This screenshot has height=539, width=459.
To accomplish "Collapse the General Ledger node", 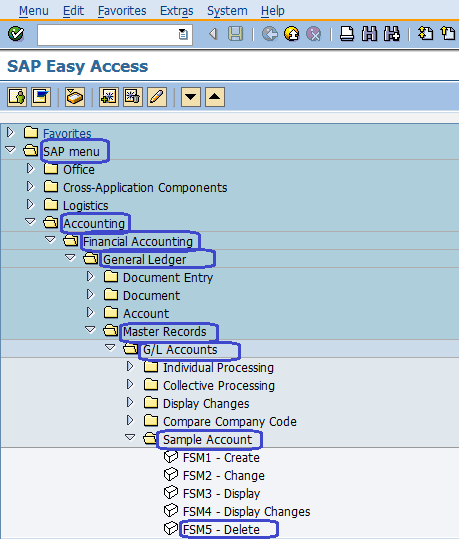I will click(x=70, y=257).
